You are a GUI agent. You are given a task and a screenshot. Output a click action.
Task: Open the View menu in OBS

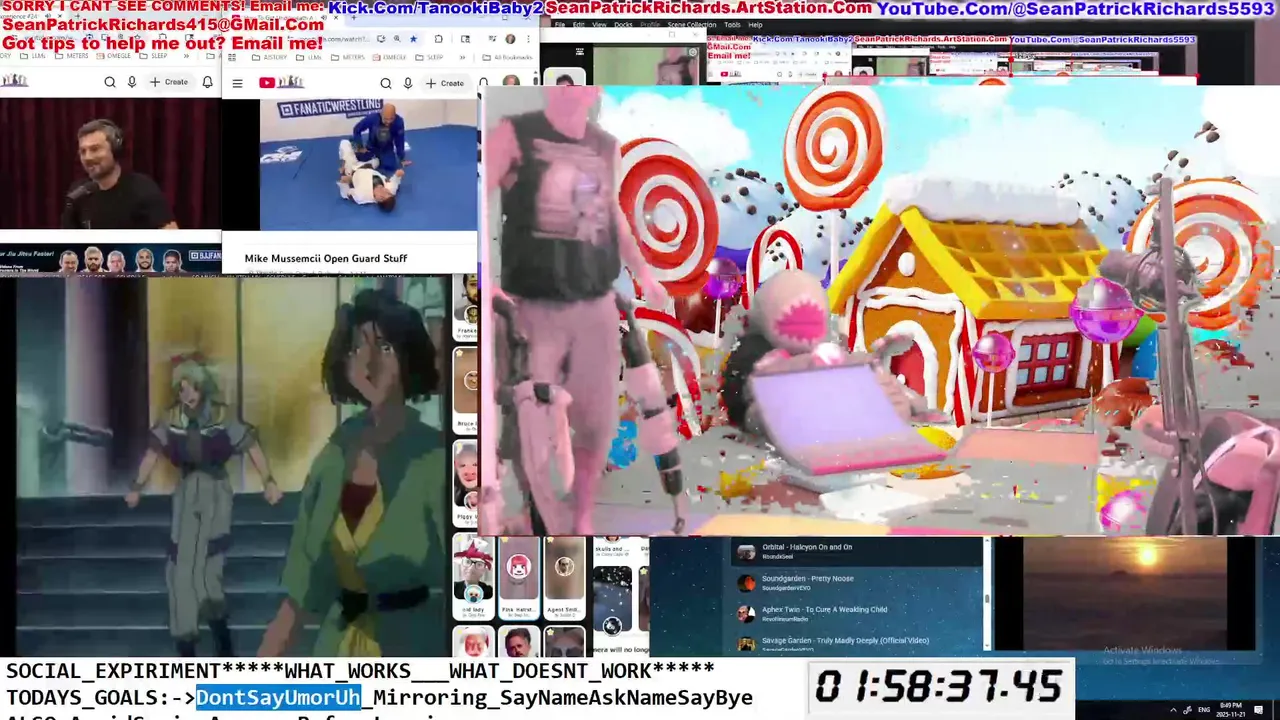[x=599, y=25]
